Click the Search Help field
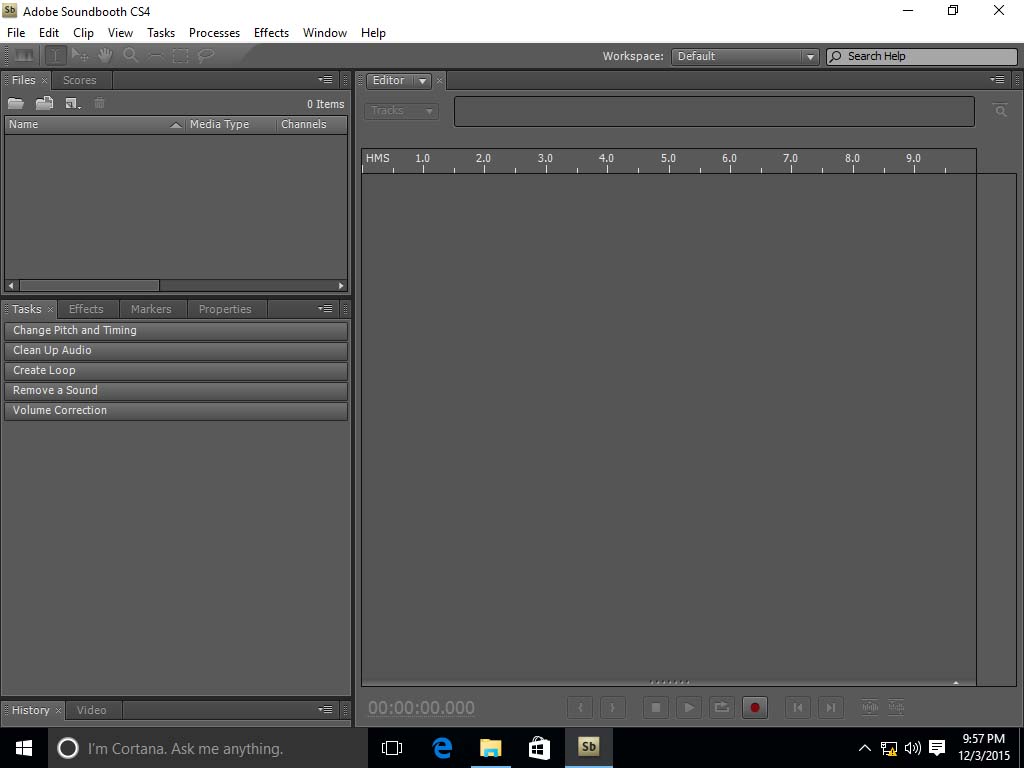 coord(921,56)
